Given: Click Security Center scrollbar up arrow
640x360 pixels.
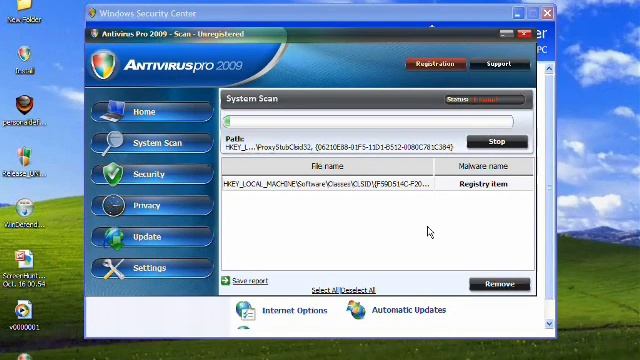Looking at the screenshot, I should [x=549, y=69].
